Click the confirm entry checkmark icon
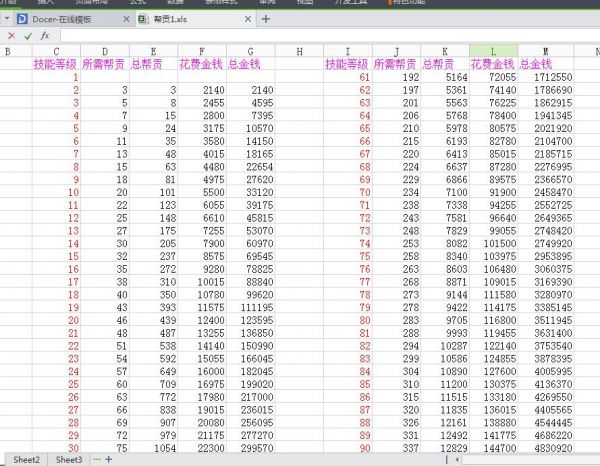Screen dimensions: 600x466 (x=28, y=35)
